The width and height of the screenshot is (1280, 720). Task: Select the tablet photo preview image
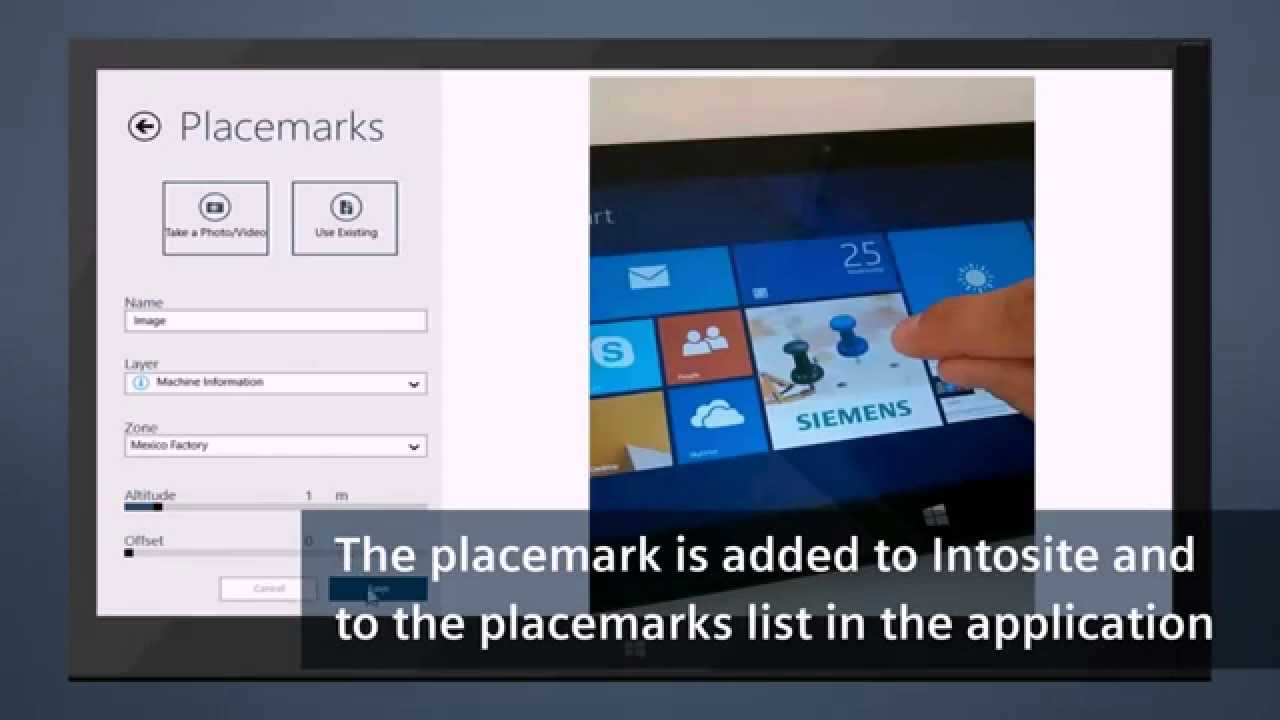coord(812,345)
